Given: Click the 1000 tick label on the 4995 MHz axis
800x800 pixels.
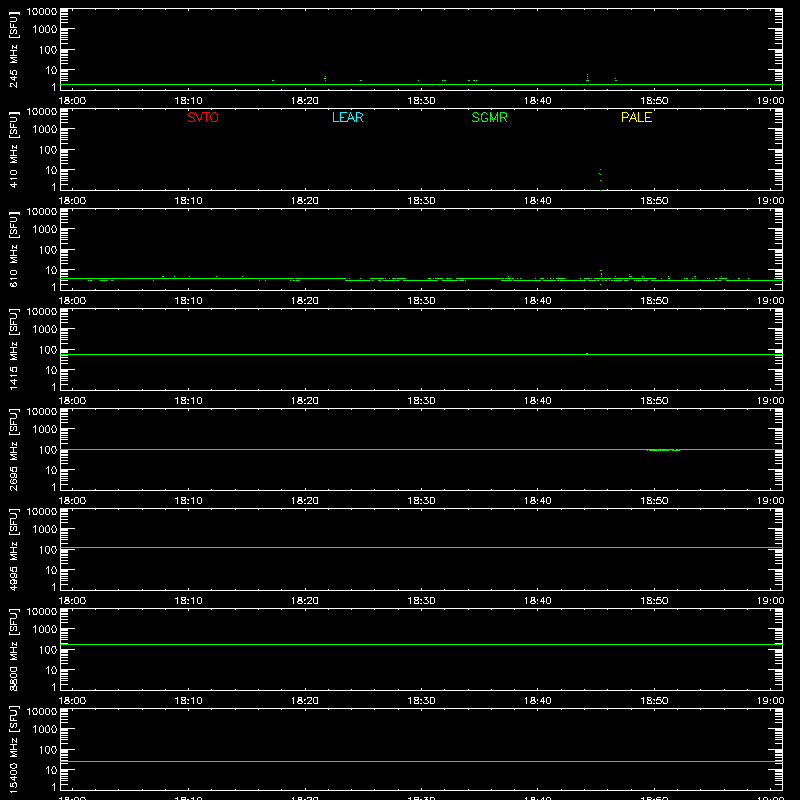Looking at the screenshot, I should [45, 530].
